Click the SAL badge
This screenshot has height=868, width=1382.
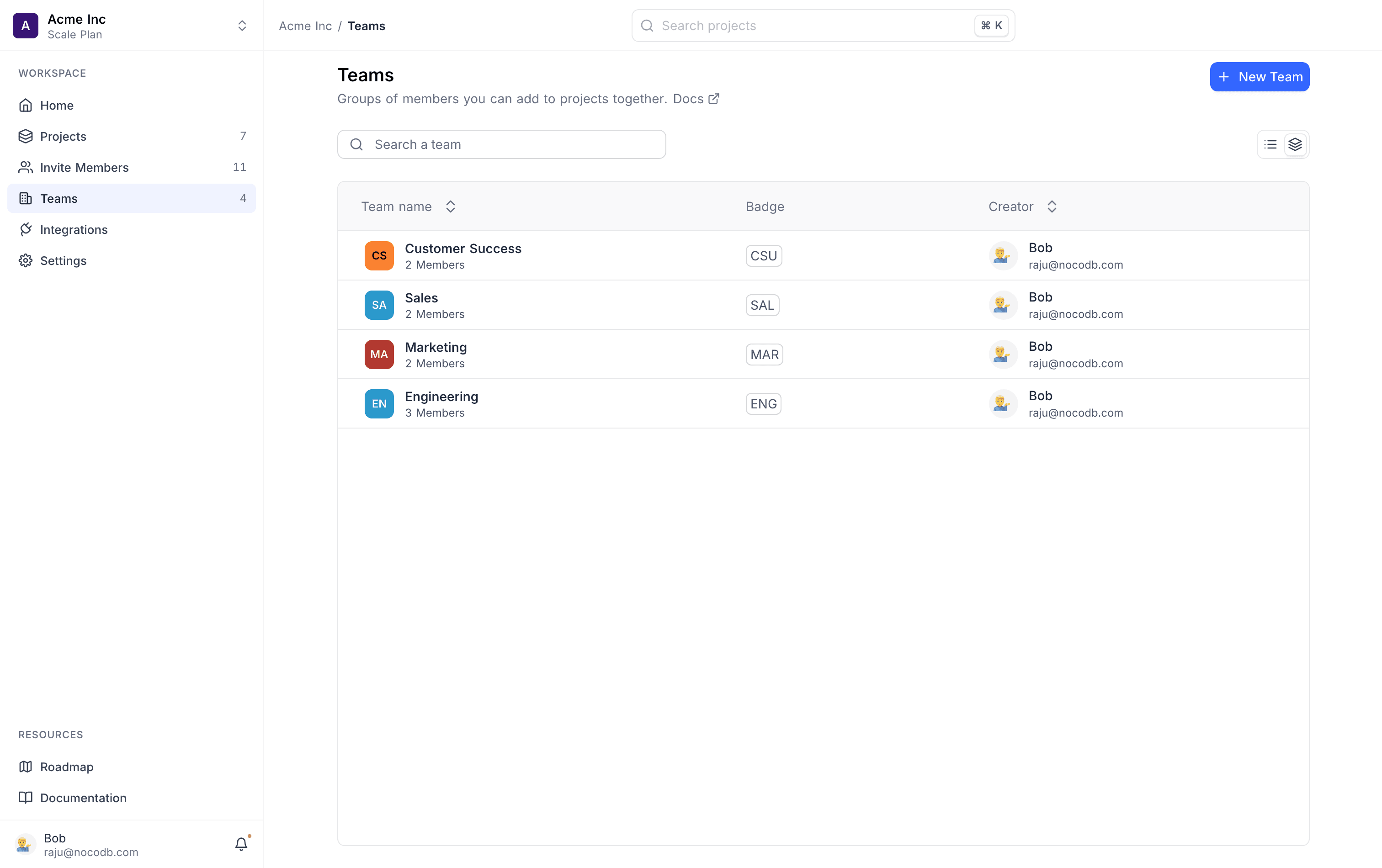click(762, 305)
